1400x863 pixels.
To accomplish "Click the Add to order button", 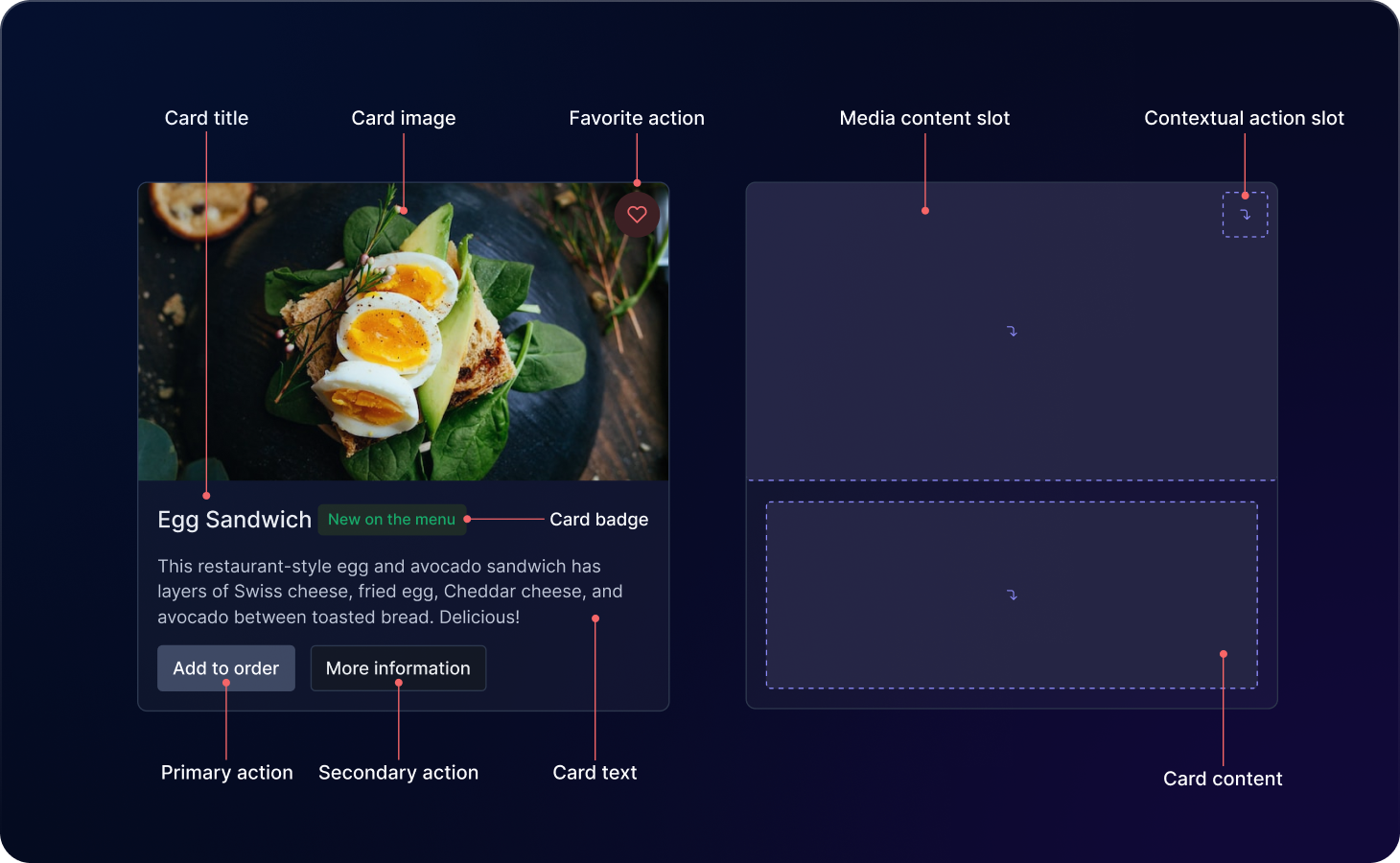I will [x=226, y=668].
